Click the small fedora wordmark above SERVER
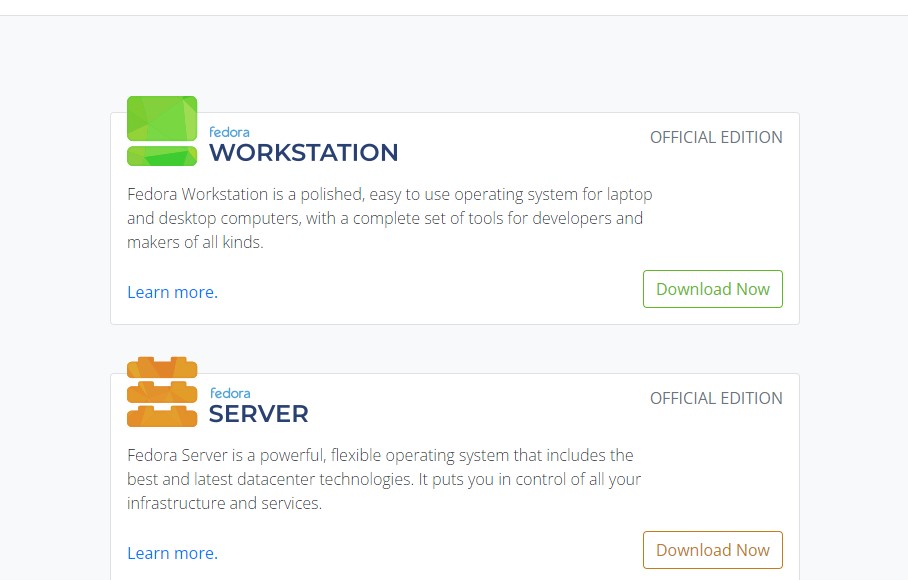This screenshot has height=580, width=908. [230, 393]
